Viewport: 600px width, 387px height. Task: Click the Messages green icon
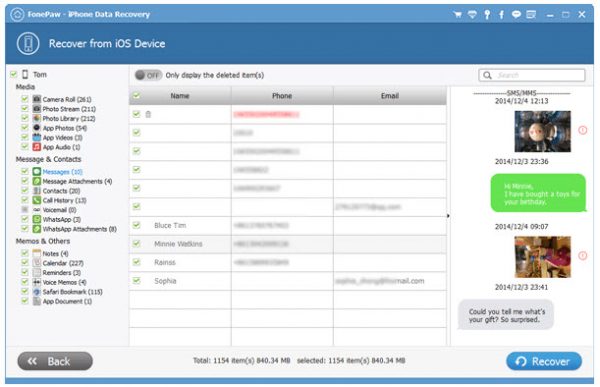click(x=37, y=171)
